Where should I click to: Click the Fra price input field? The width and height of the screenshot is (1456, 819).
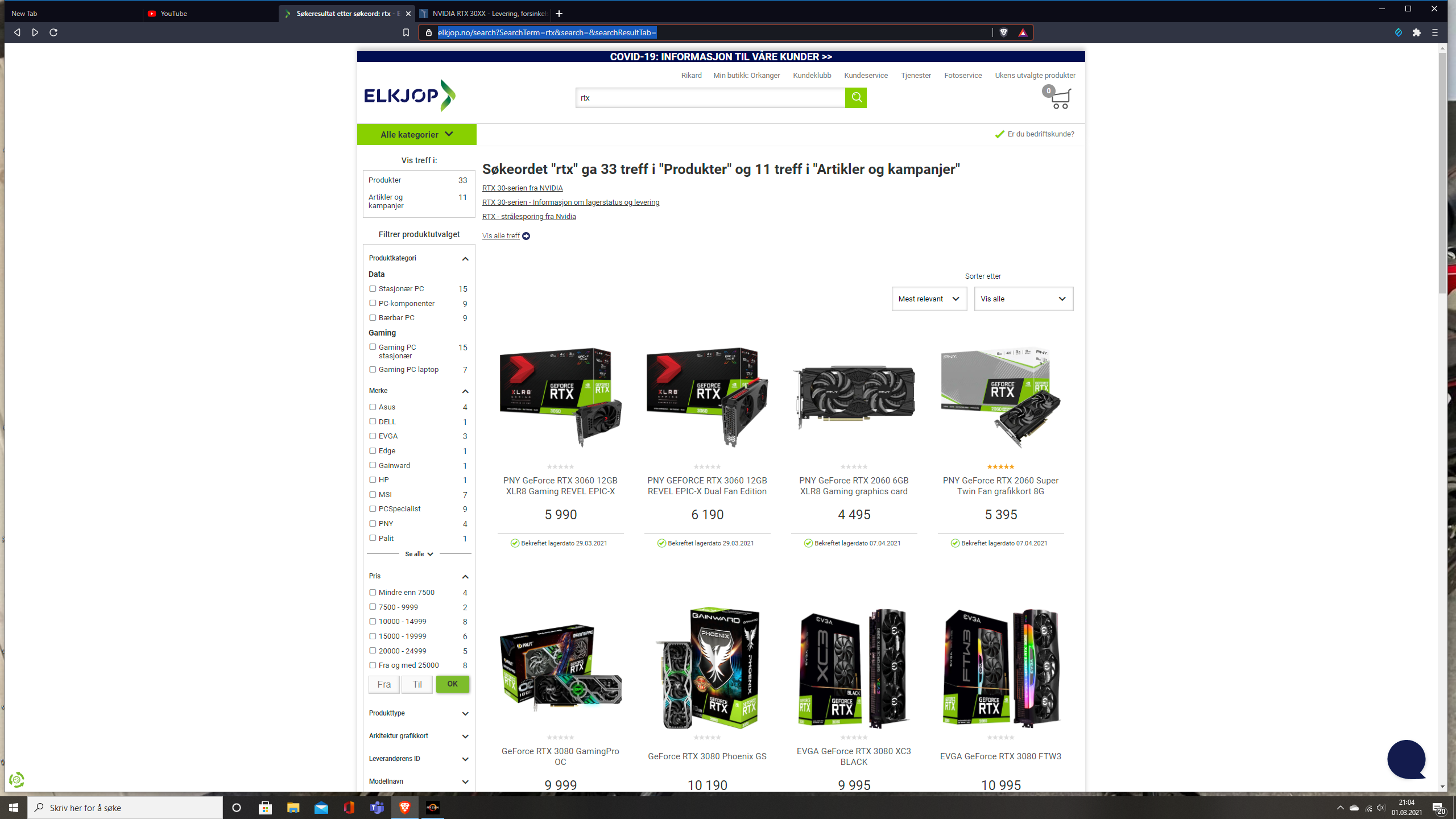point(384,685)
